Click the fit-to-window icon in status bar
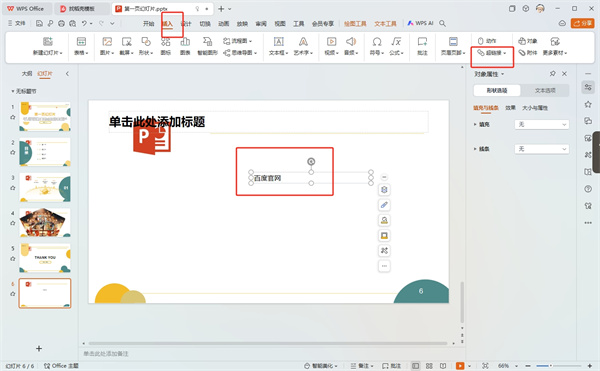 click(x=485, y=366)
